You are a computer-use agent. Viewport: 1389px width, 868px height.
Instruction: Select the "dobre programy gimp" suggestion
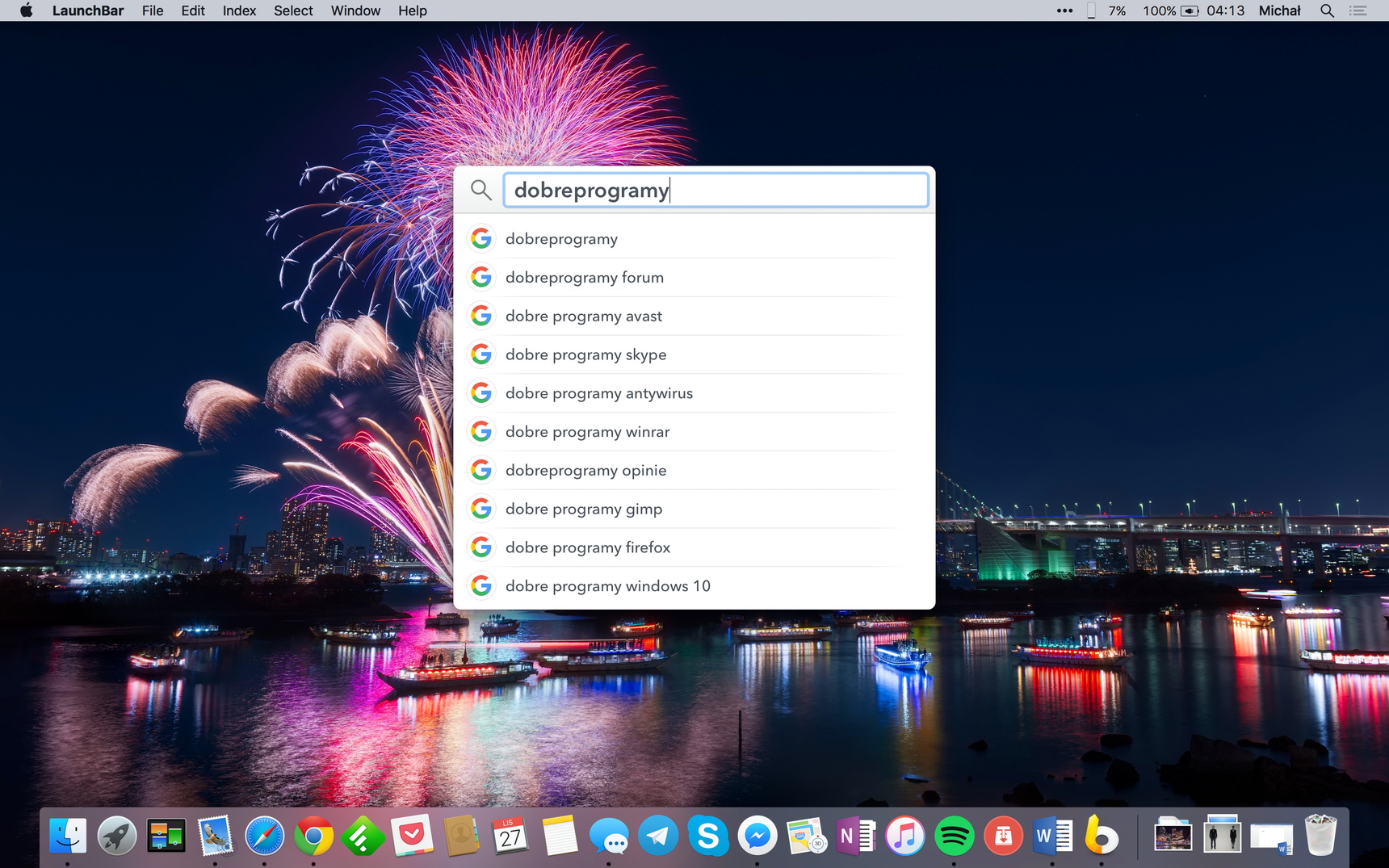694,509
